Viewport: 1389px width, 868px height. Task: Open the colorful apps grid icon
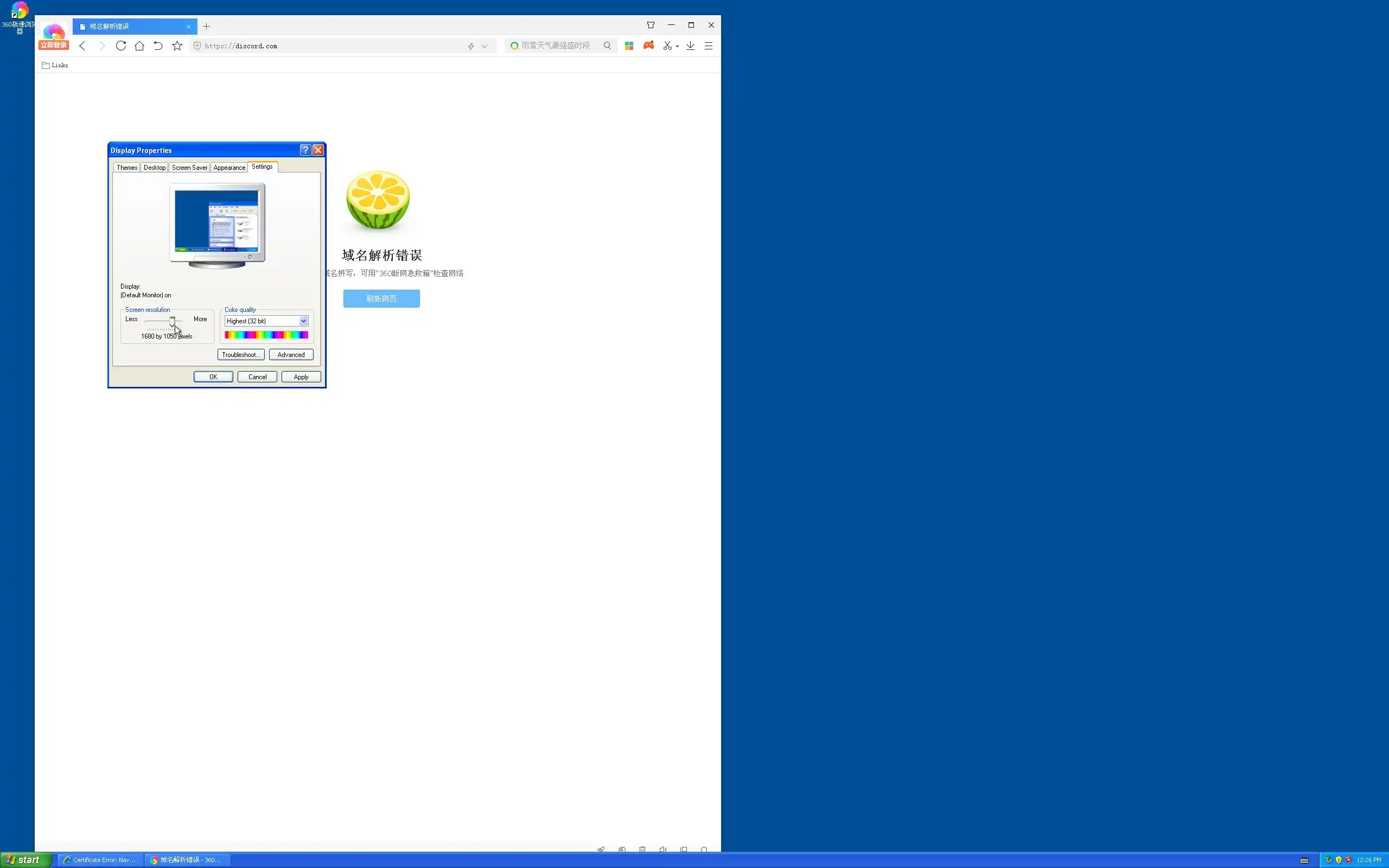[x=629, y=46]
